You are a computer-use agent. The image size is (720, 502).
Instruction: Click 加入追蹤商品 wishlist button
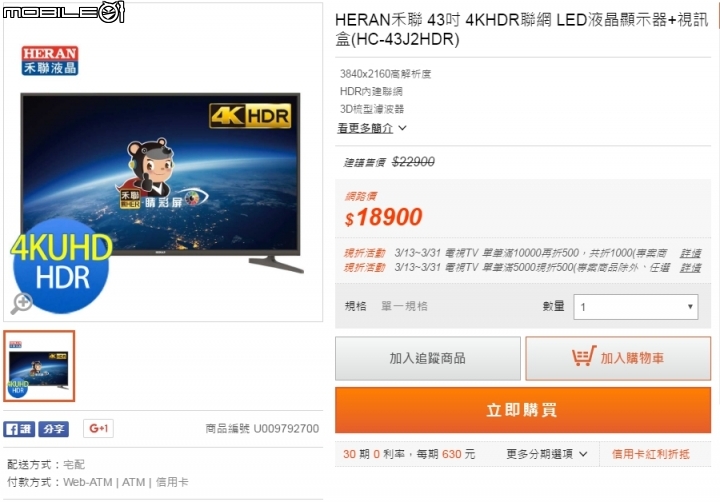coord(428,358)
